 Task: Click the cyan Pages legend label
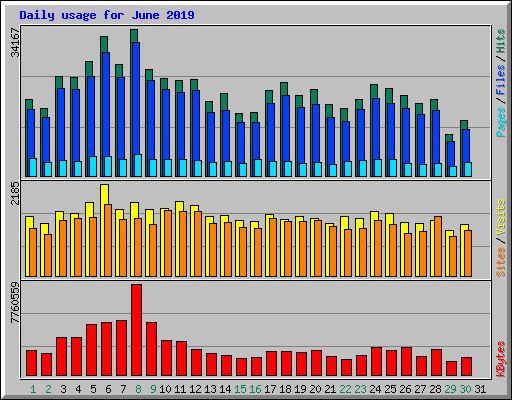(x=501, y=122)
